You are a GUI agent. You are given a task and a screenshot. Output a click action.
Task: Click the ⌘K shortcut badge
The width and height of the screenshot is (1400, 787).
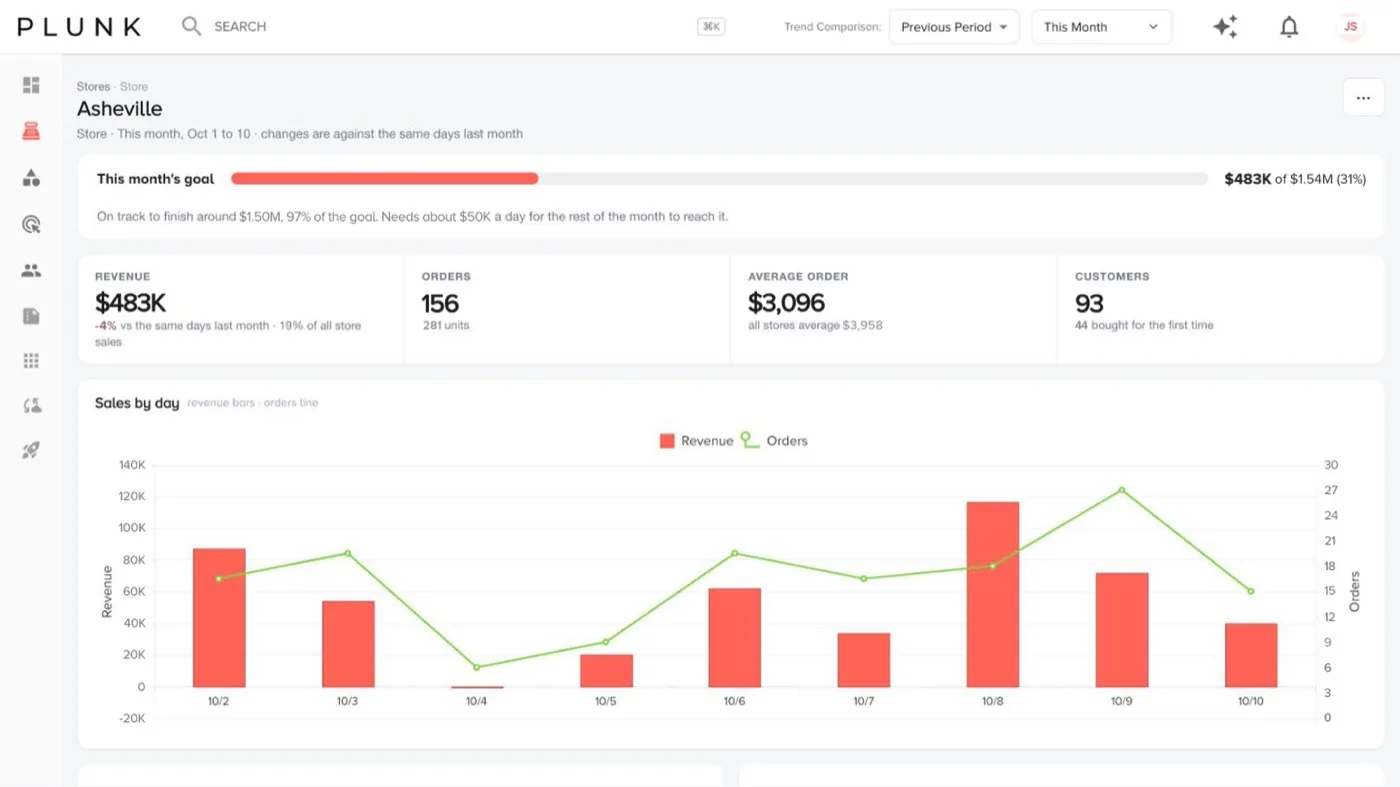(x=711, y=27)
